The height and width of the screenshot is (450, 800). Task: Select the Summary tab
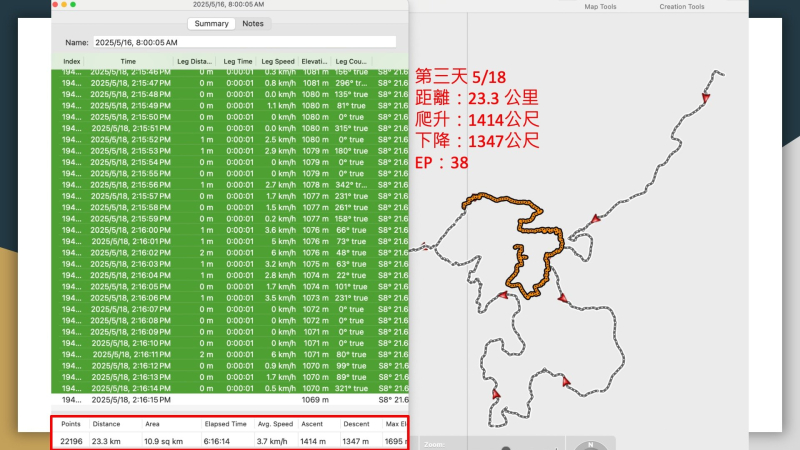(211, 23)
